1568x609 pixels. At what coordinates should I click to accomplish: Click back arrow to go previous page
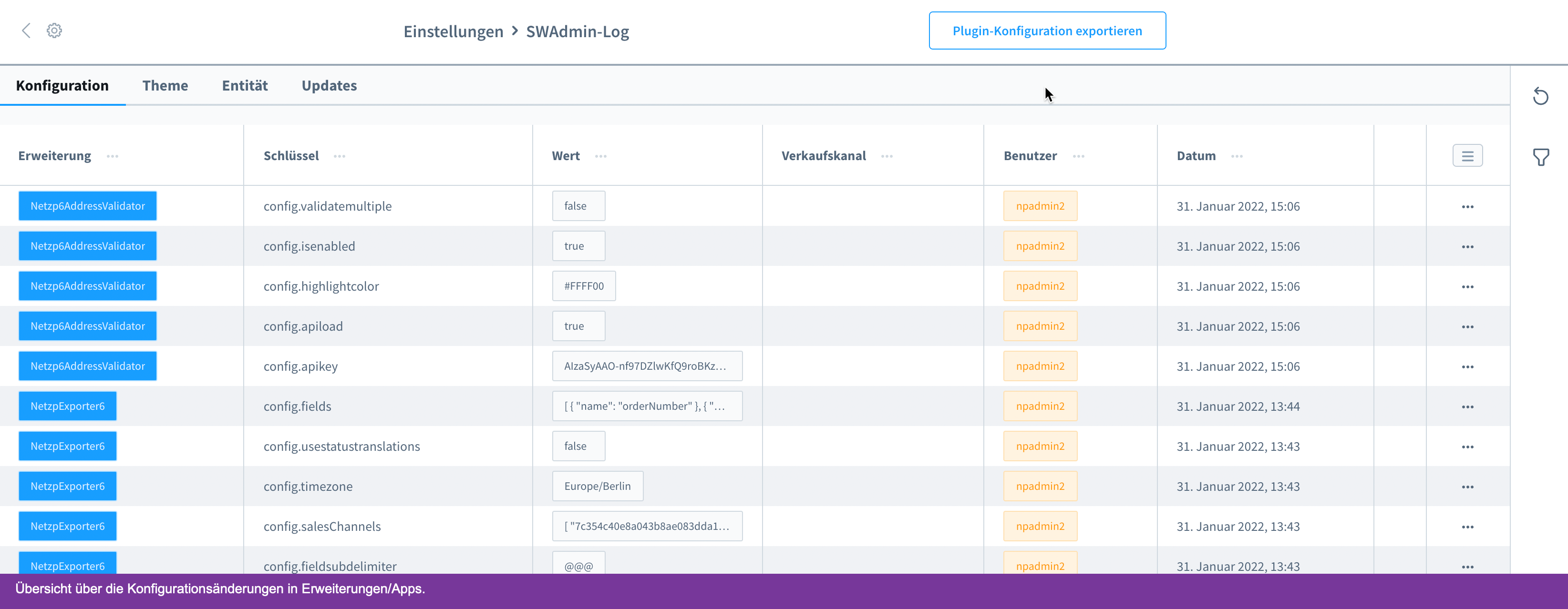(x=27, y=30)
